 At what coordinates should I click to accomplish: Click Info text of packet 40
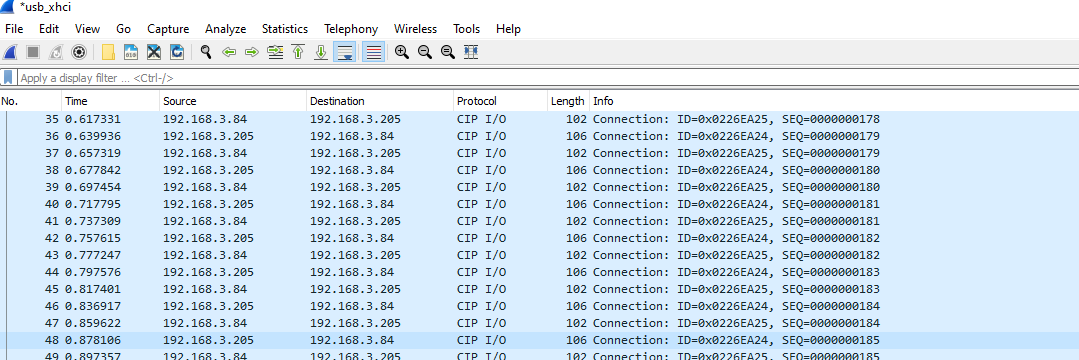point(736,204)
